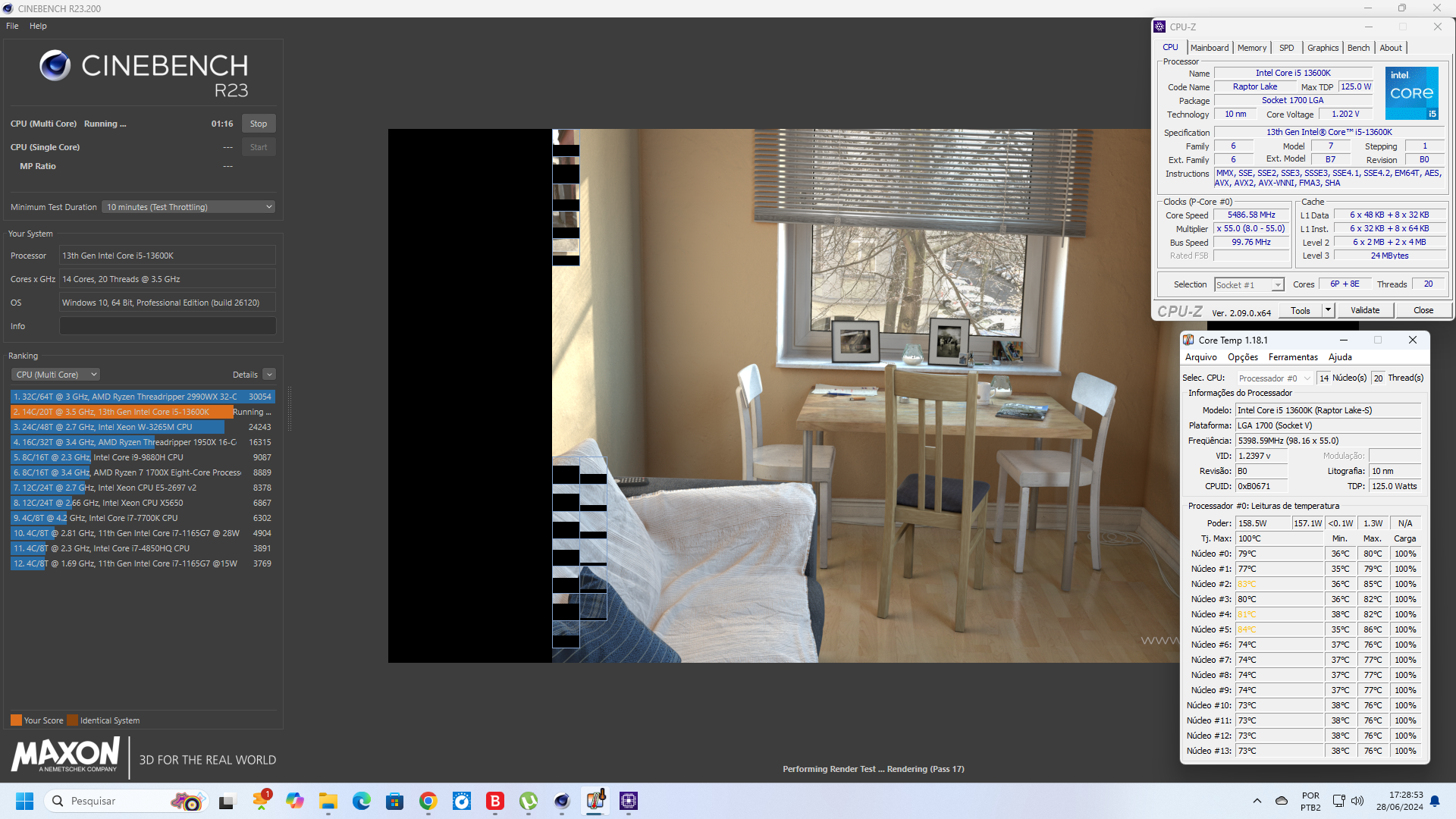1456x819 pixels.
Task: Switch to Cinebench via its taskbar icon
Action: pyautogui.click(x=562, y=801)
